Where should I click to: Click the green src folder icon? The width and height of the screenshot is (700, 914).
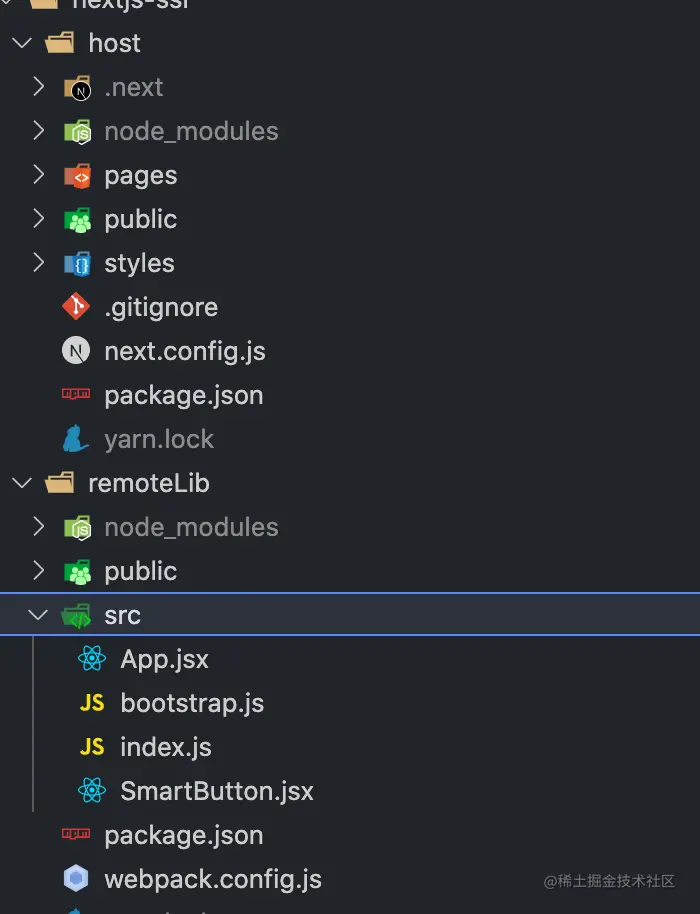pos(76,616)
